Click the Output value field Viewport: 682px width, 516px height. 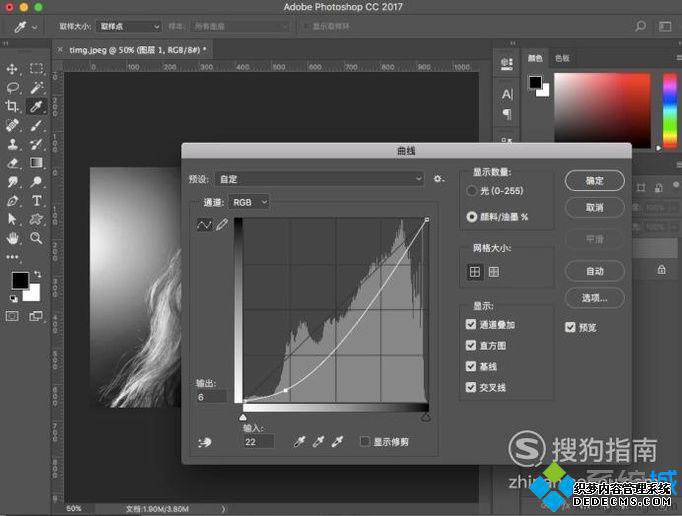click(x=211, y=397)
